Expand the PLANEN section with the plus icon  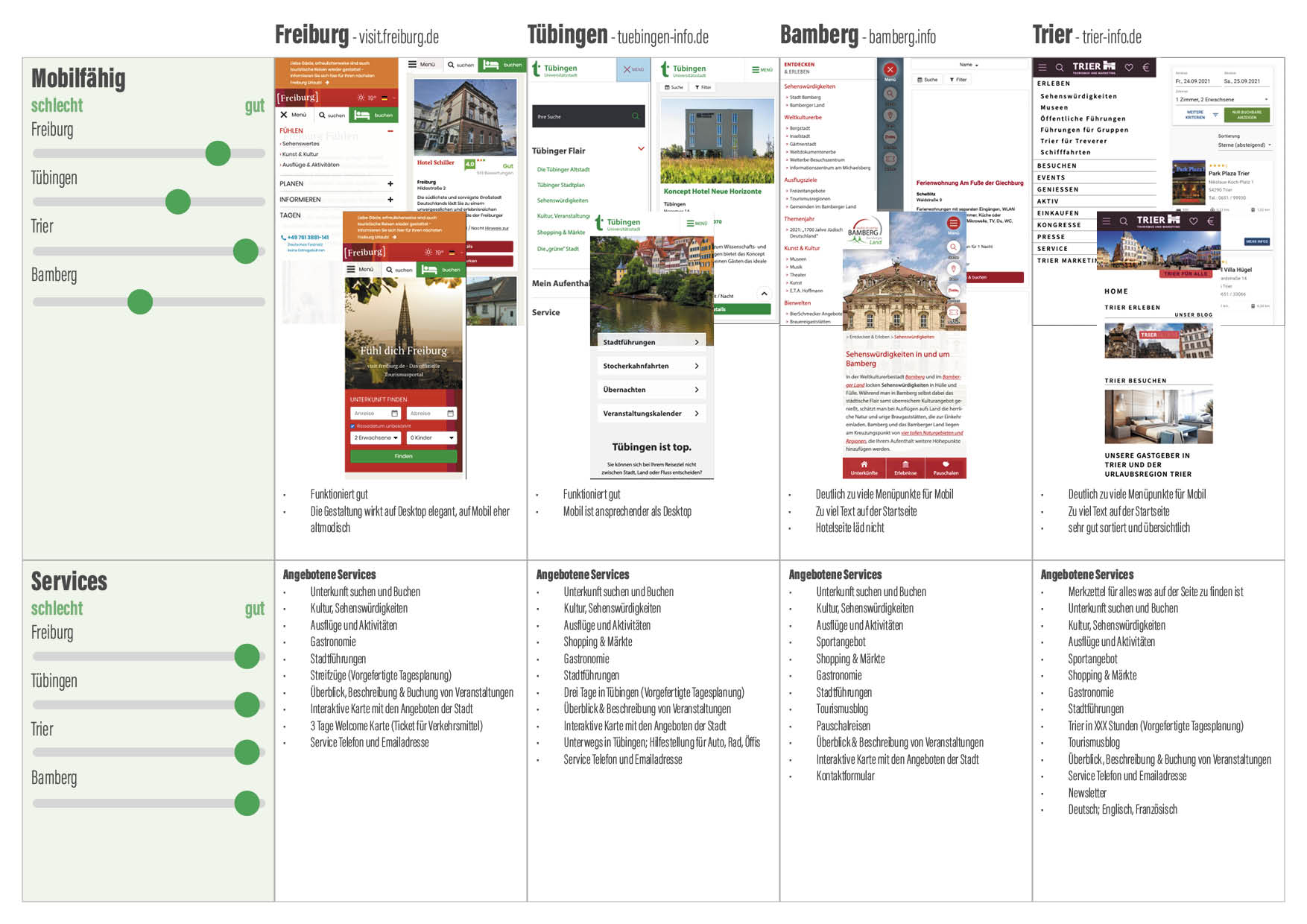pos(390,184)
